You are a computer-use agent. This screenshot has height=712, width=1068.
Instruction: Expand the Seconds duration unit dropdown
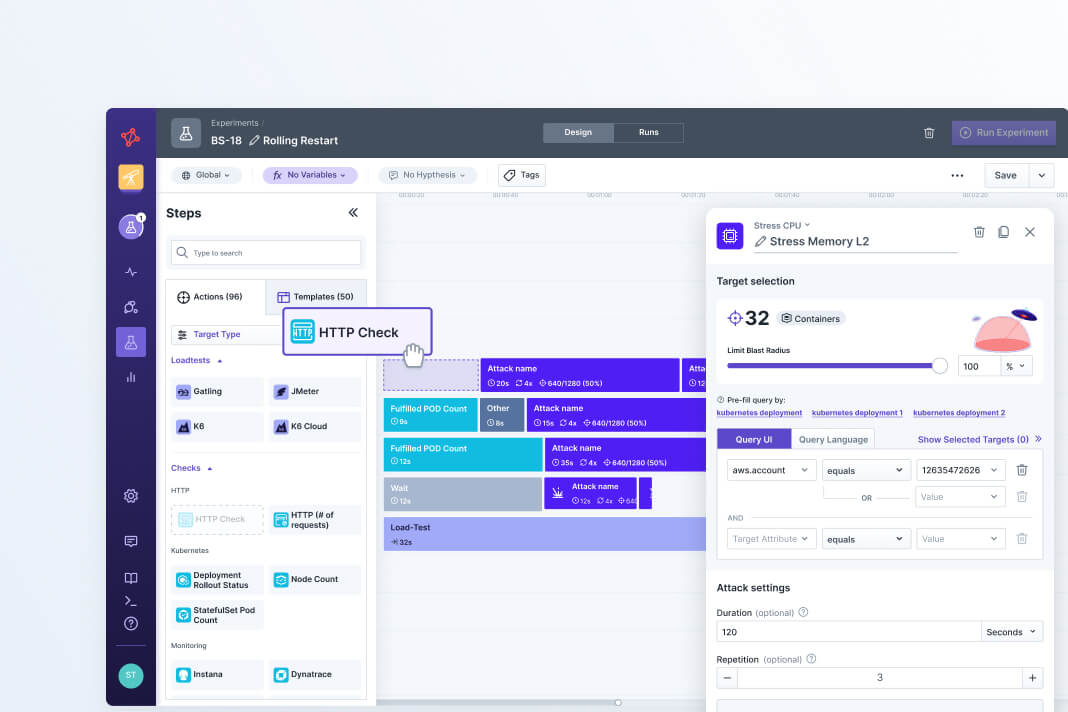[x=1012, y=632]
